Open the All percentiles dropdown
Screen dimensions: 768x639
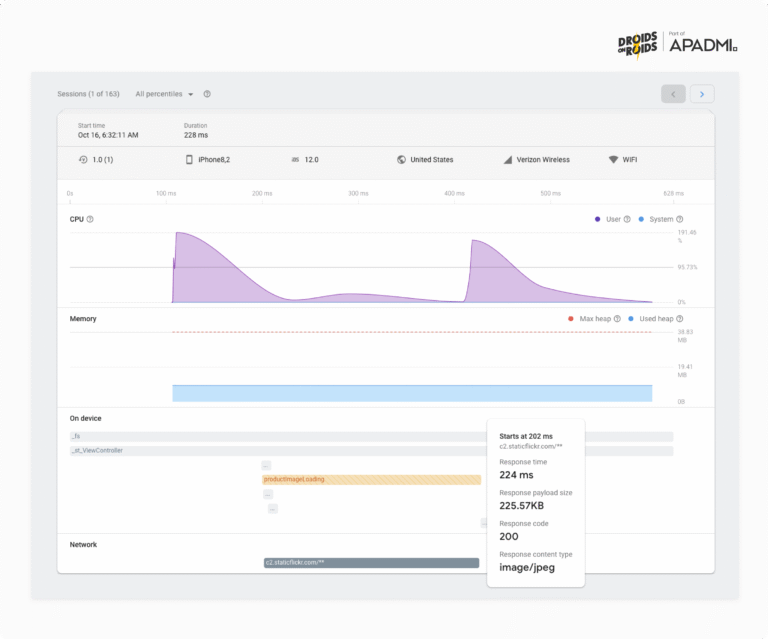(164, 94)
